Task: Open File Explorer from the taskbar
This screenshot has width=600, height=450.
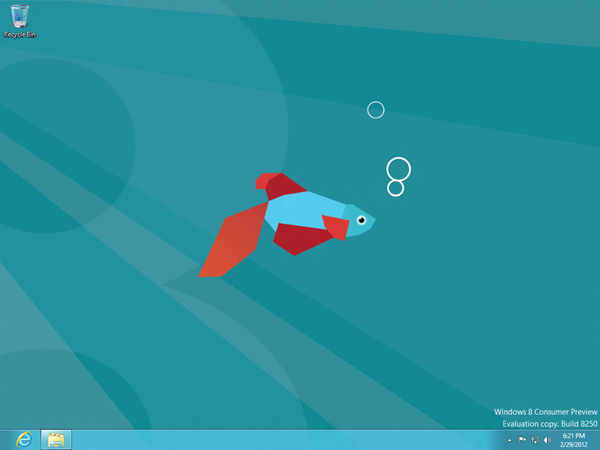Action: 56,440
